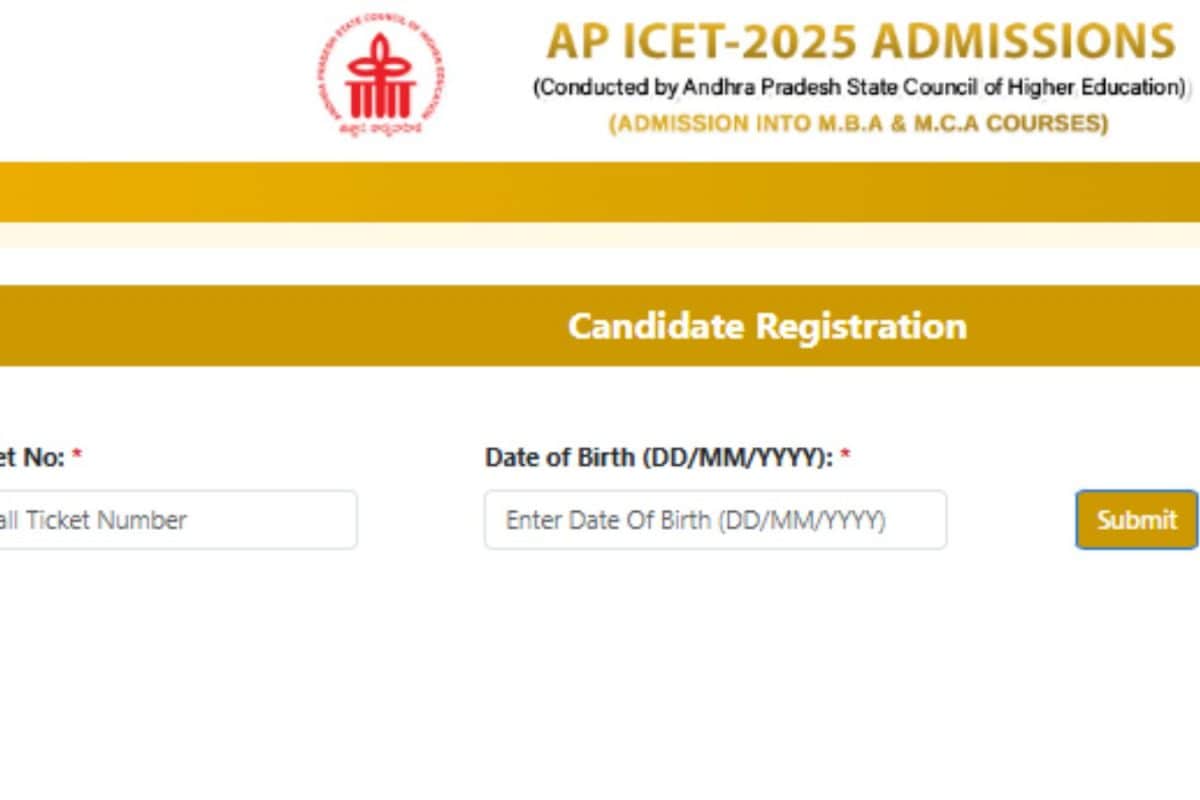Select the 'Conducted by Andhra Pradesh State Council' subtitle
The image size is (1200, 800).
861,88
